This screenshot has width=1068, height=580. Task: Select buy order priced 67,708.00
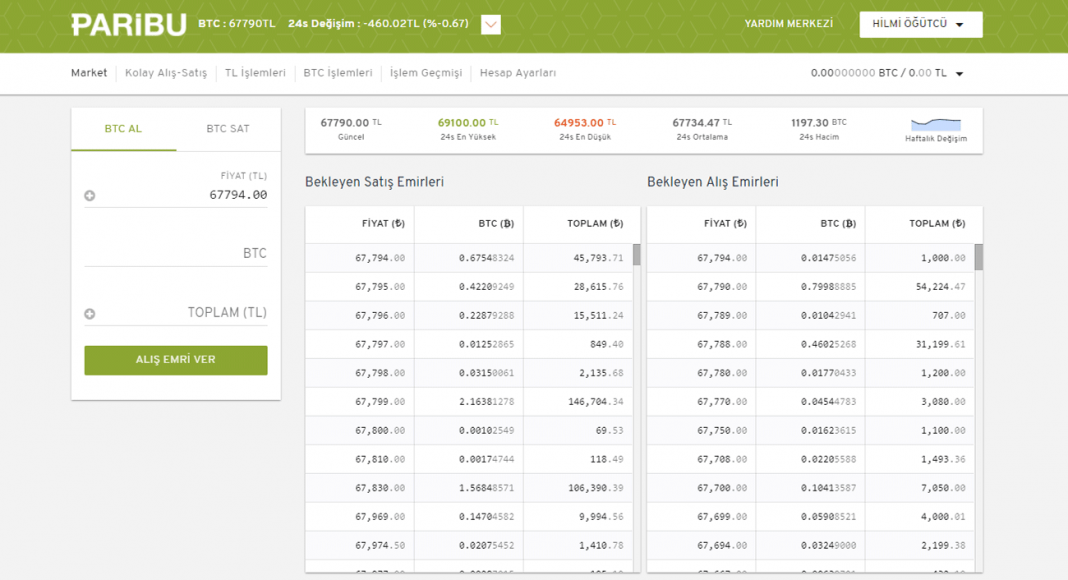point(811,460)
